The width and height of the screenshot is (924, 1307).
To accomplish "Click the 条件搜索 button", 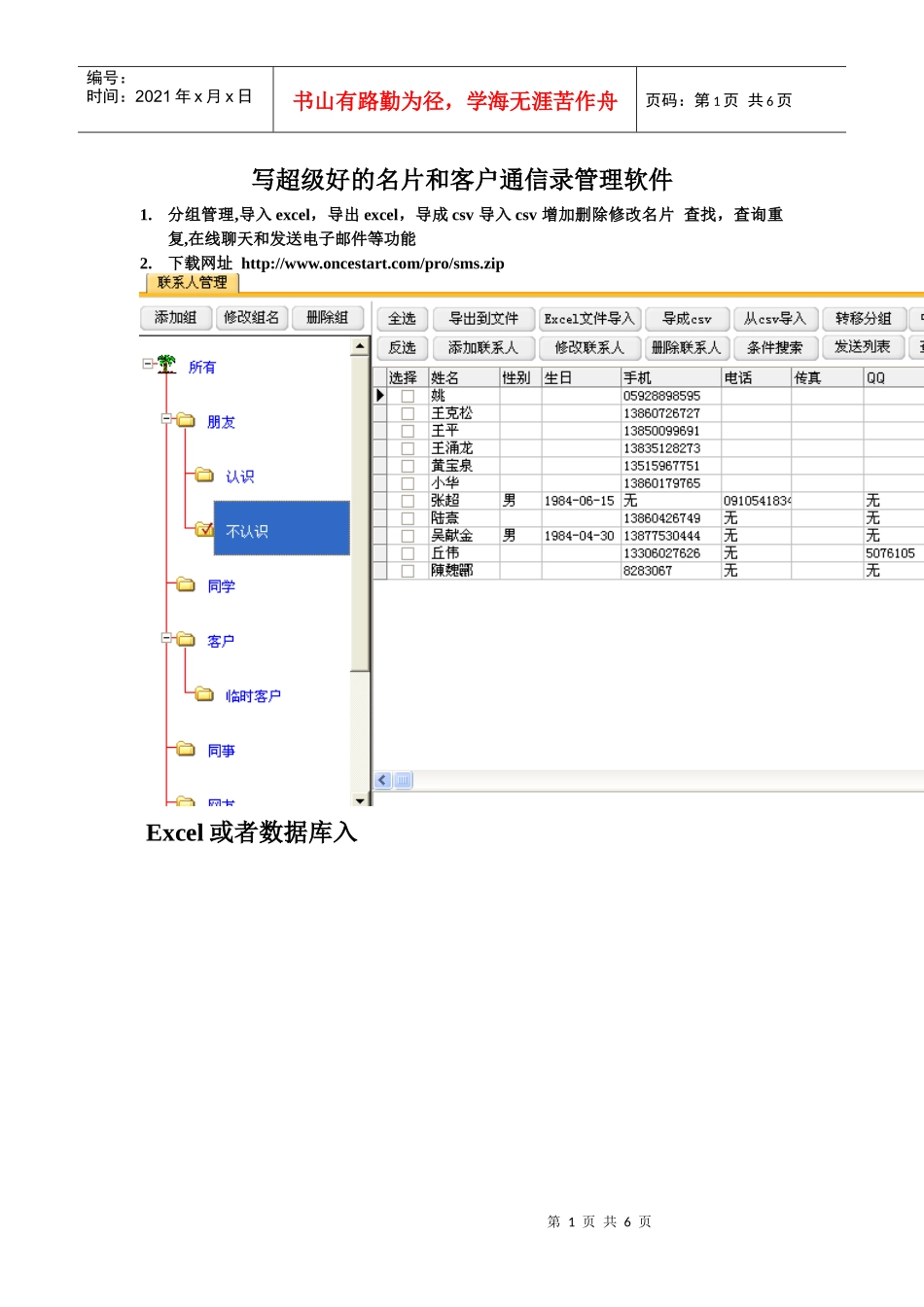I will click(x=775, y=347).
